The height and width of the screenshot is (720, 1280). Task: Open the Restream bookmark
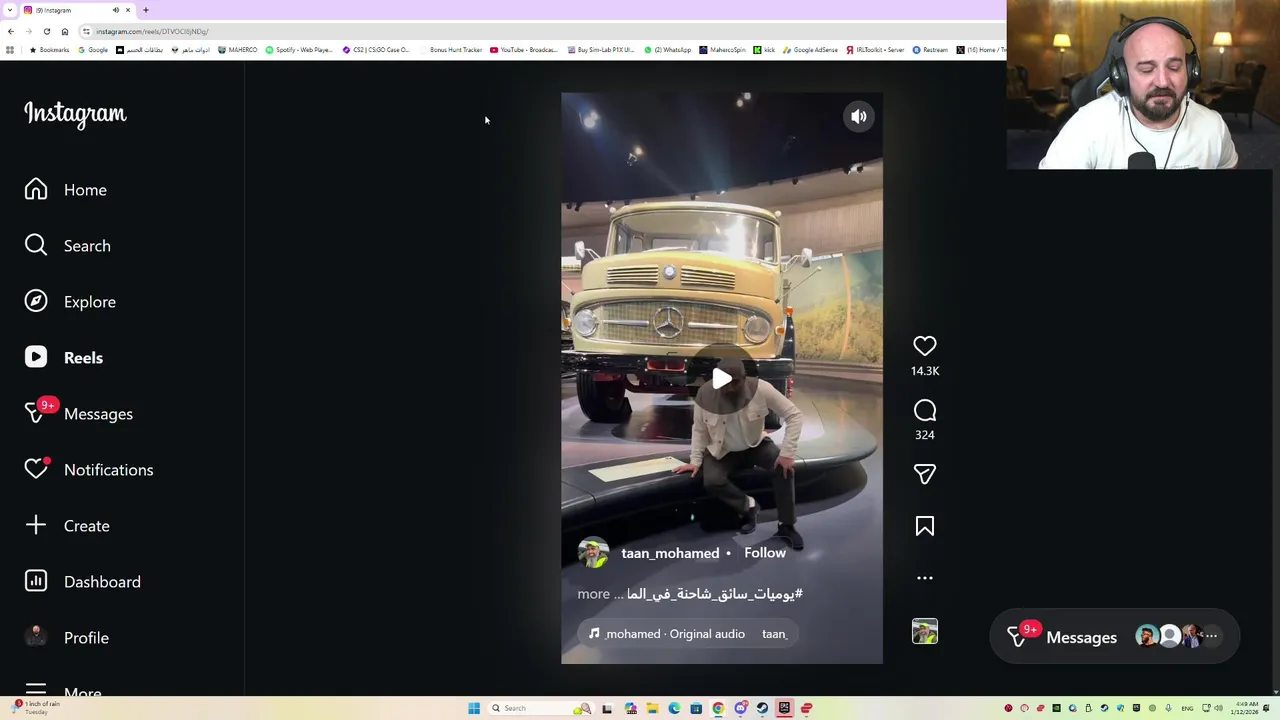(x=930, y=50)
